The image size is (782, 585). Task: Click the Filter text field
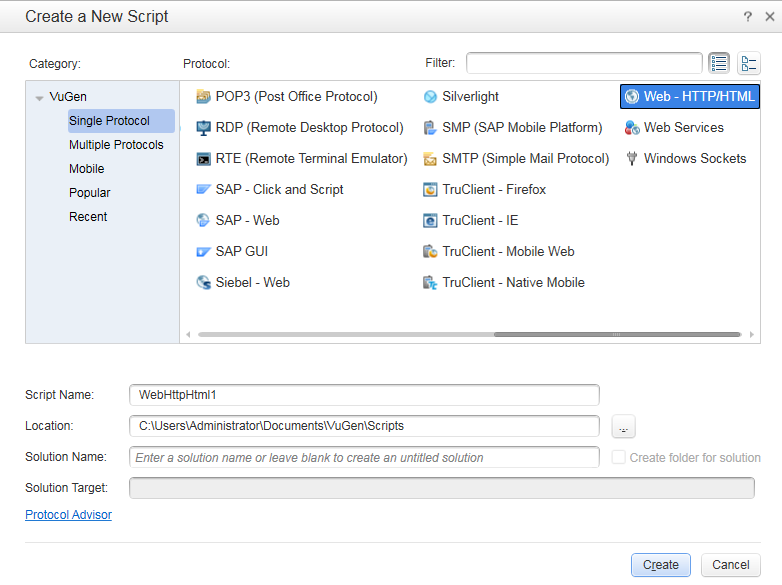584,63
